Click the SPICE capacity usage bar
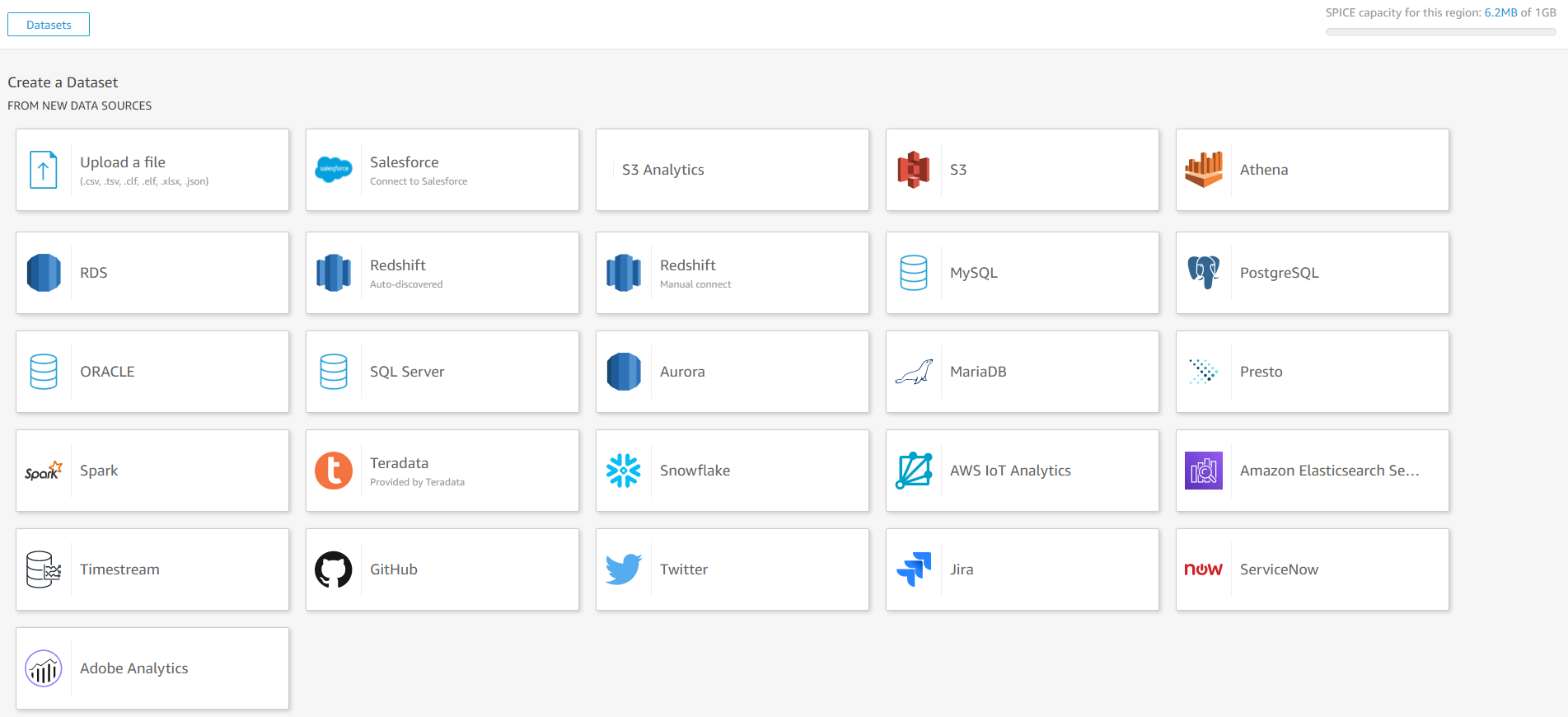 (1441, 32)
